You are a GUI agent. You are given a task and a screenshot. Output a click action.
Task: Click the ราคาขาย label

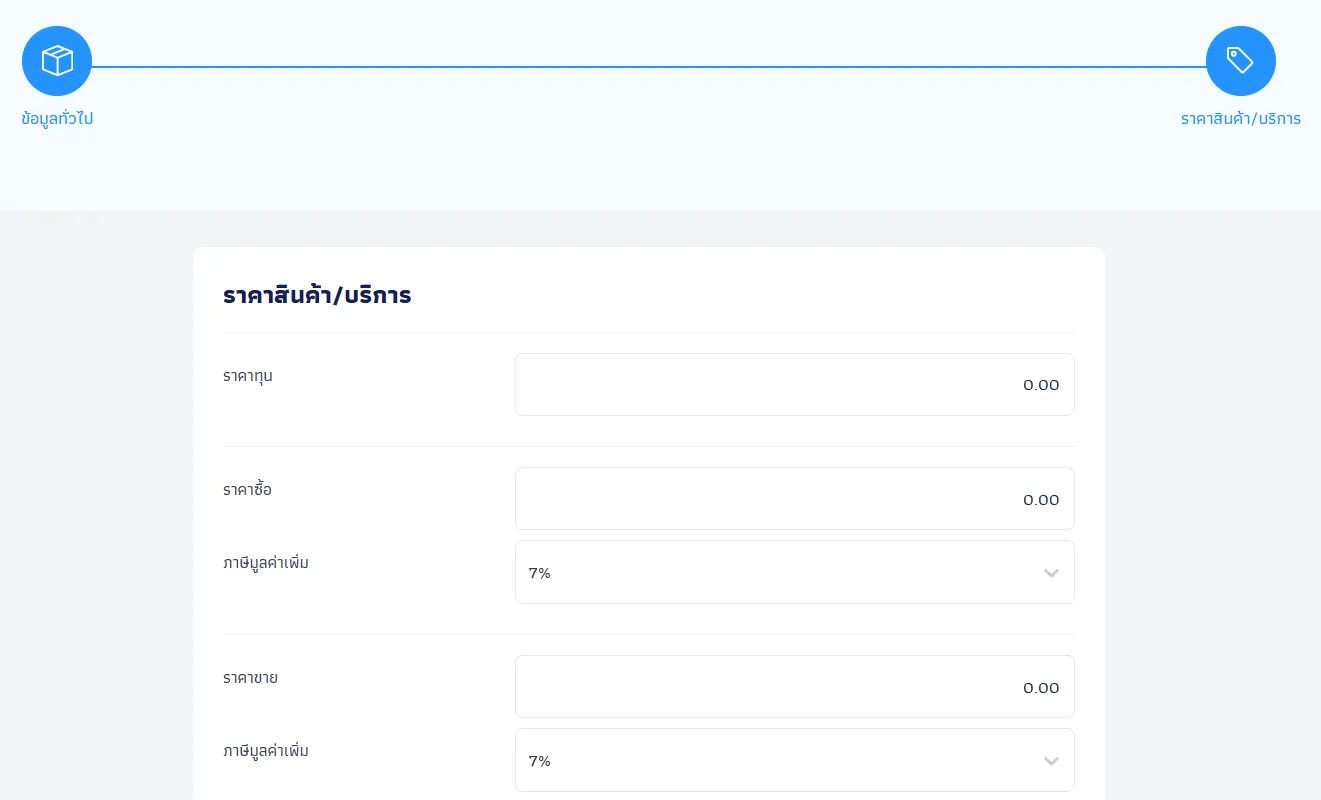(x=250, y=677)
